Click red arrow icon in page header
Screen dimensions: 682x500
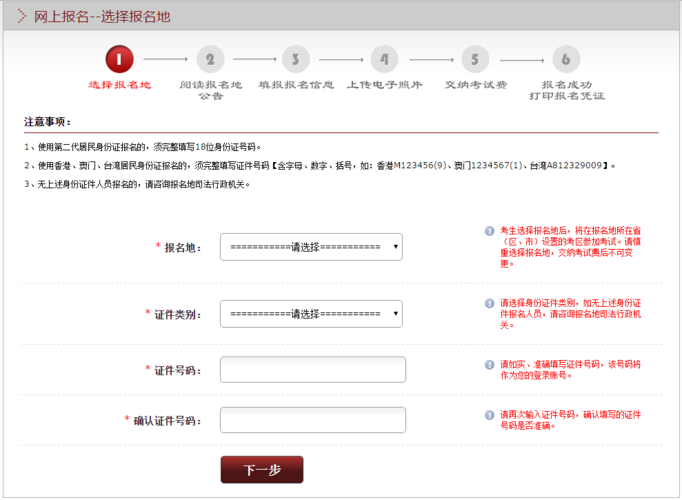pos(21,17)
